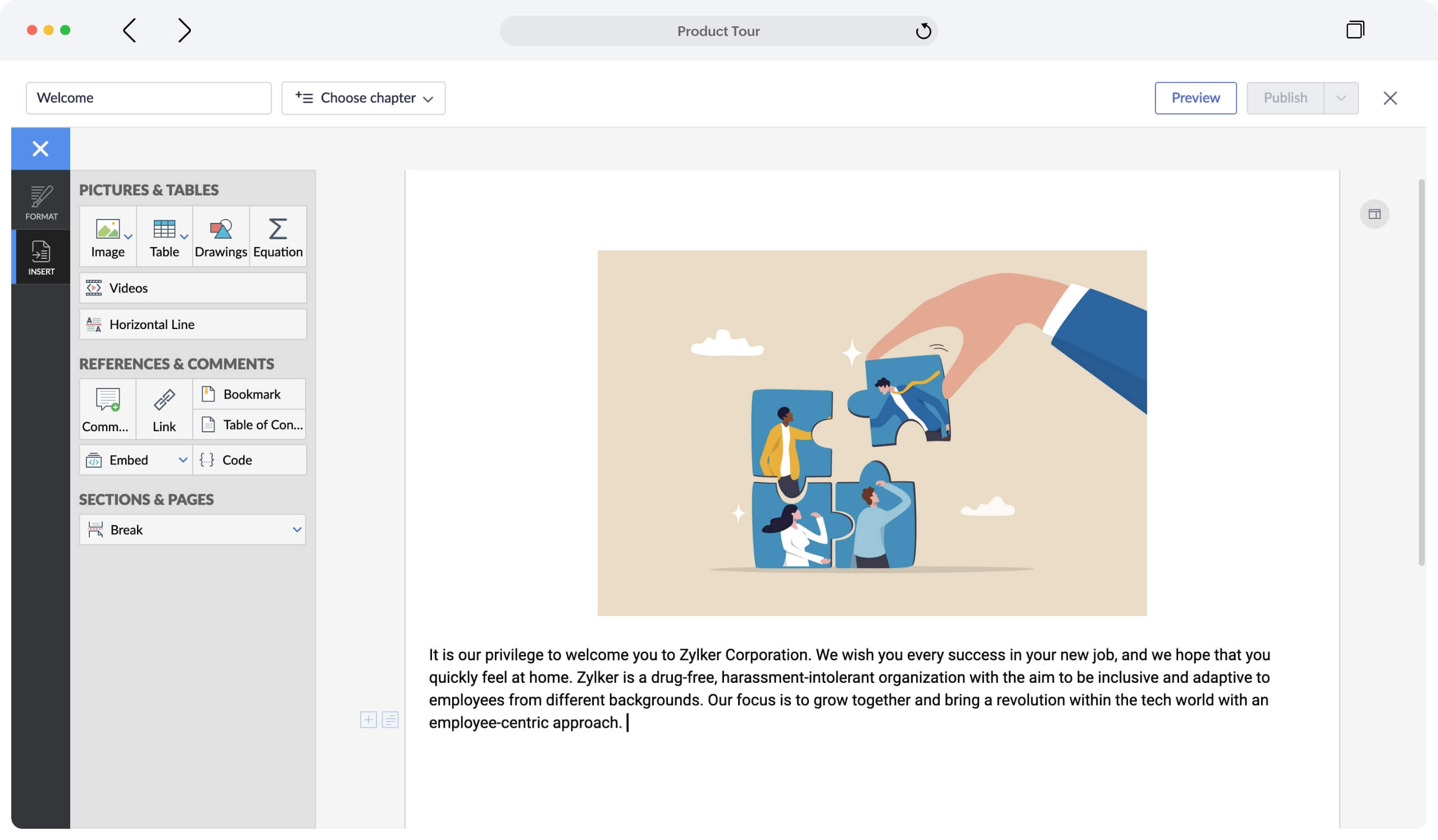Screen dimensions: 1438x840
Task: Add a Link to the document
Action: click(x=164, y=409)
